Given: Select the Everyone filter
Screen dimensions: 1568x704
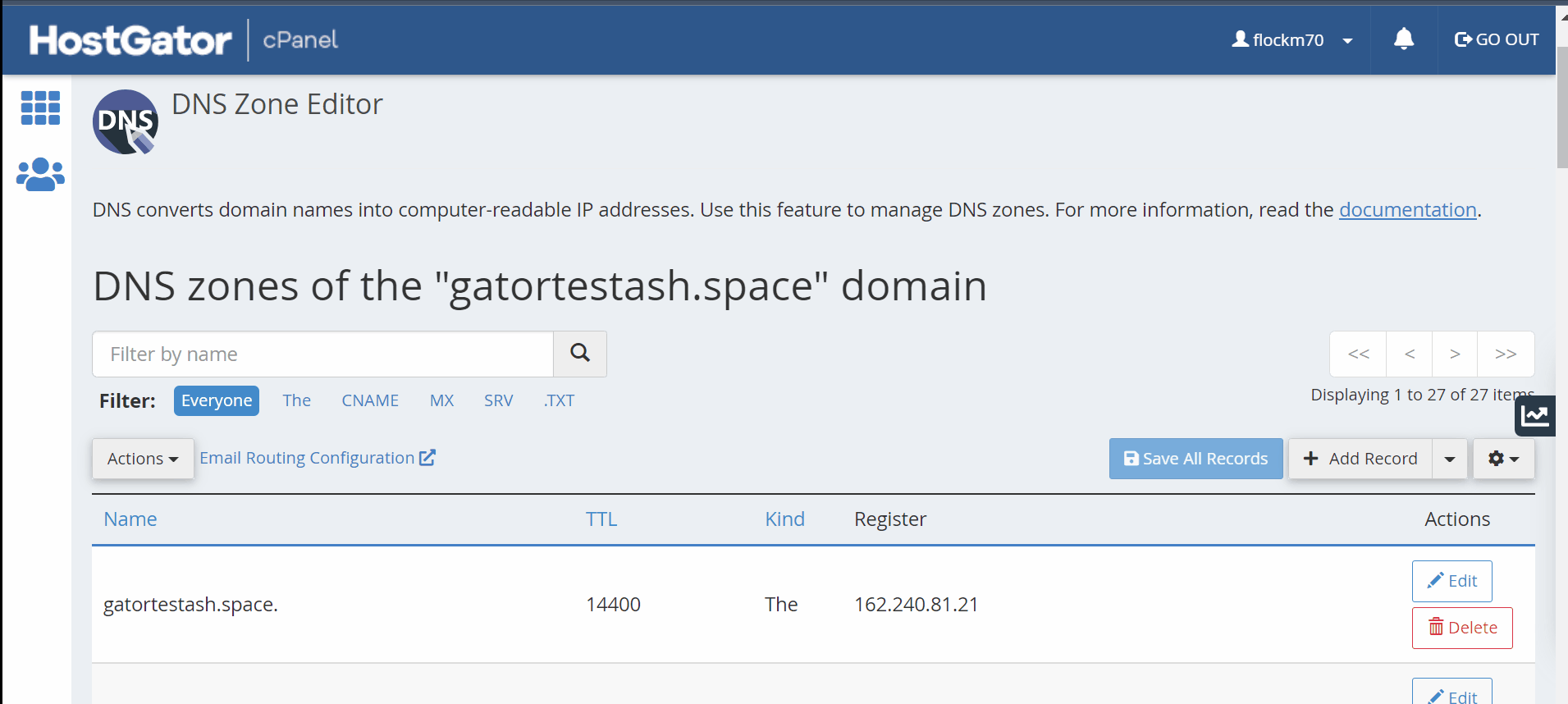Looking at the screenshot, I should click(217, 400).
